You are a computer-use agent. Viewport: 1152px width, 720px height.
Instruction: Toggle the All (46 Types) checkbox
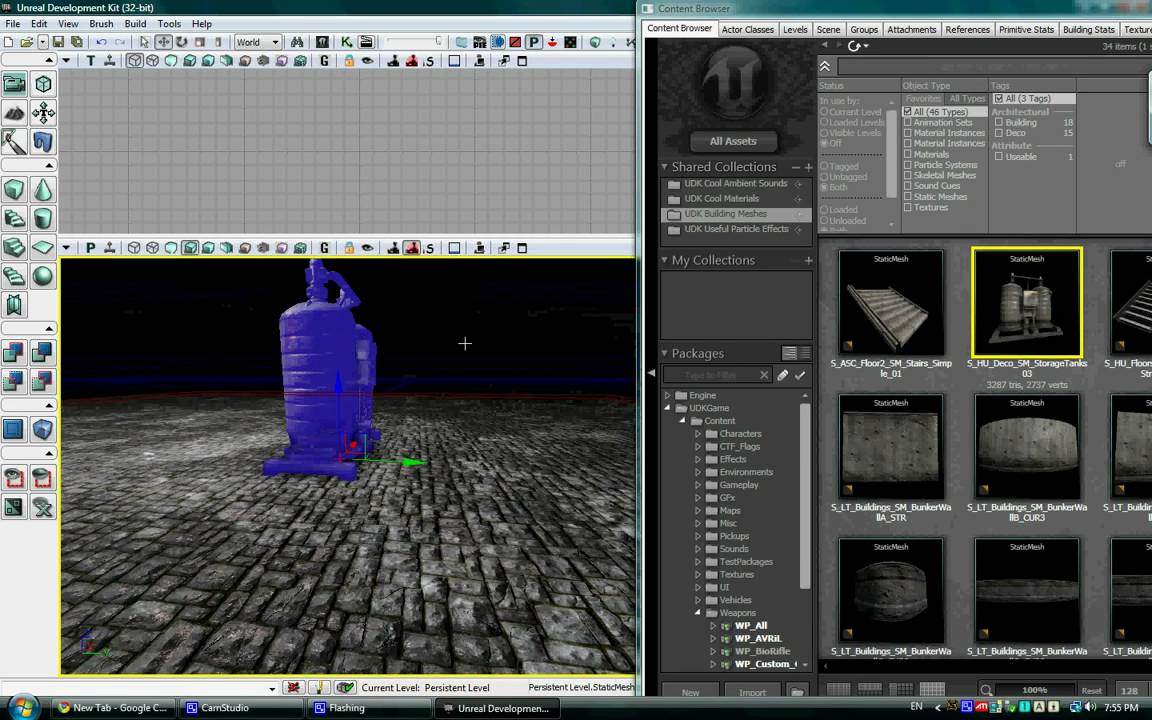tap(907, 112)
